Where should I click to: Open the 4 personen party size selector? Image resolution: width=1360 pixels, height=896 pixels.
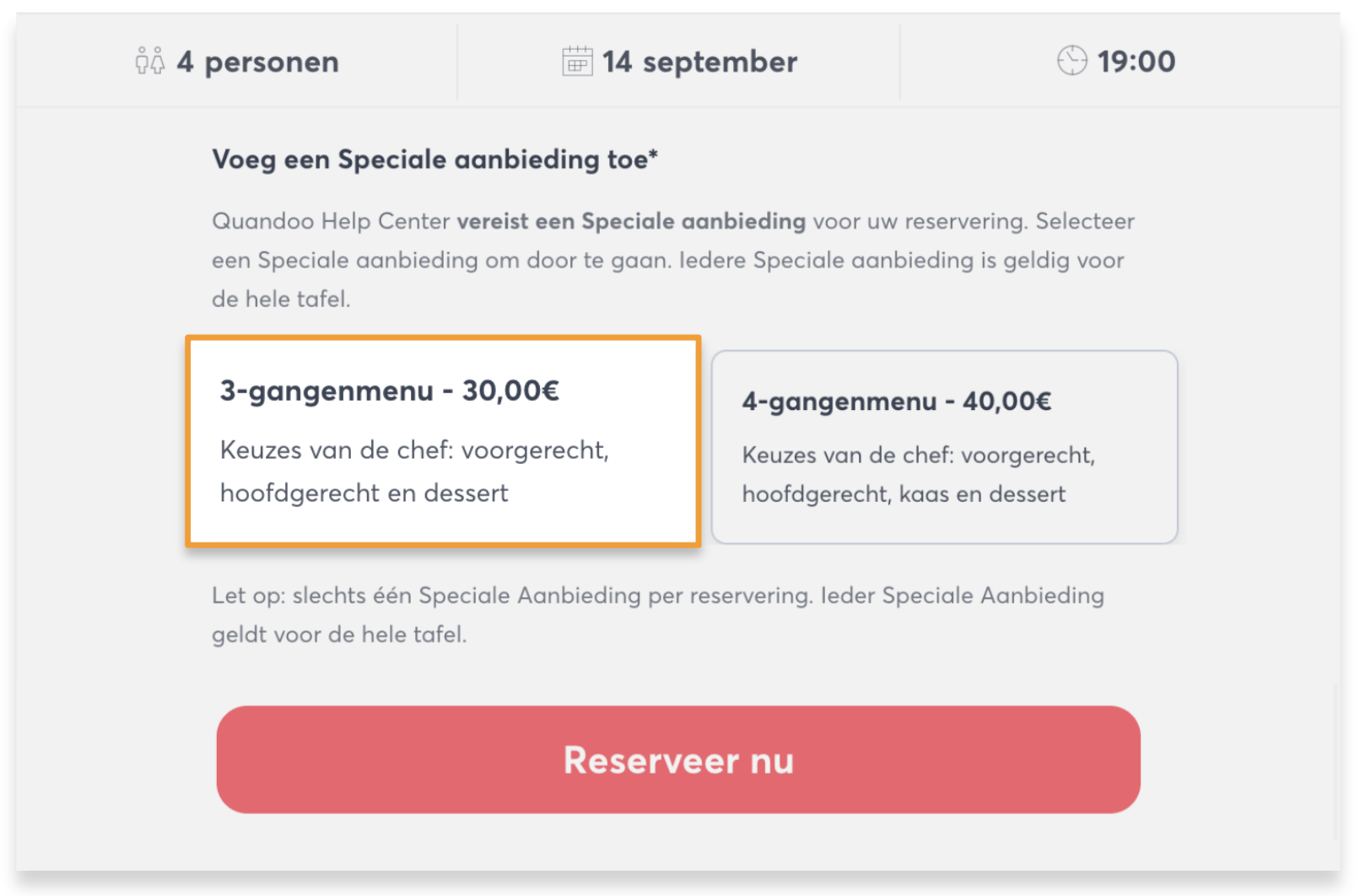point(256,62)
